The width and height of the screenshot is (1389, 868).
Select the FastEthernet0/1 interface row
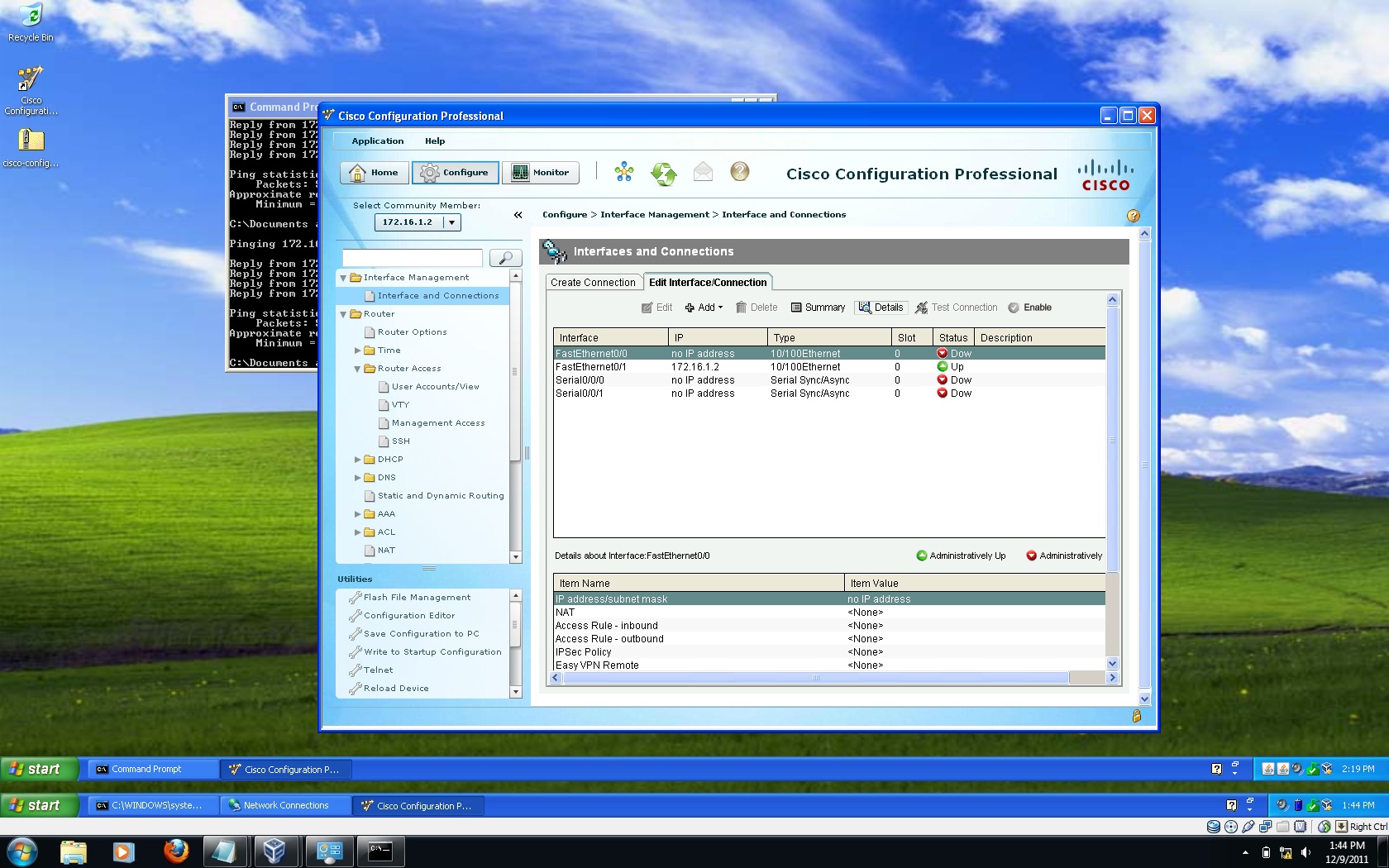[x=829, y=367]
